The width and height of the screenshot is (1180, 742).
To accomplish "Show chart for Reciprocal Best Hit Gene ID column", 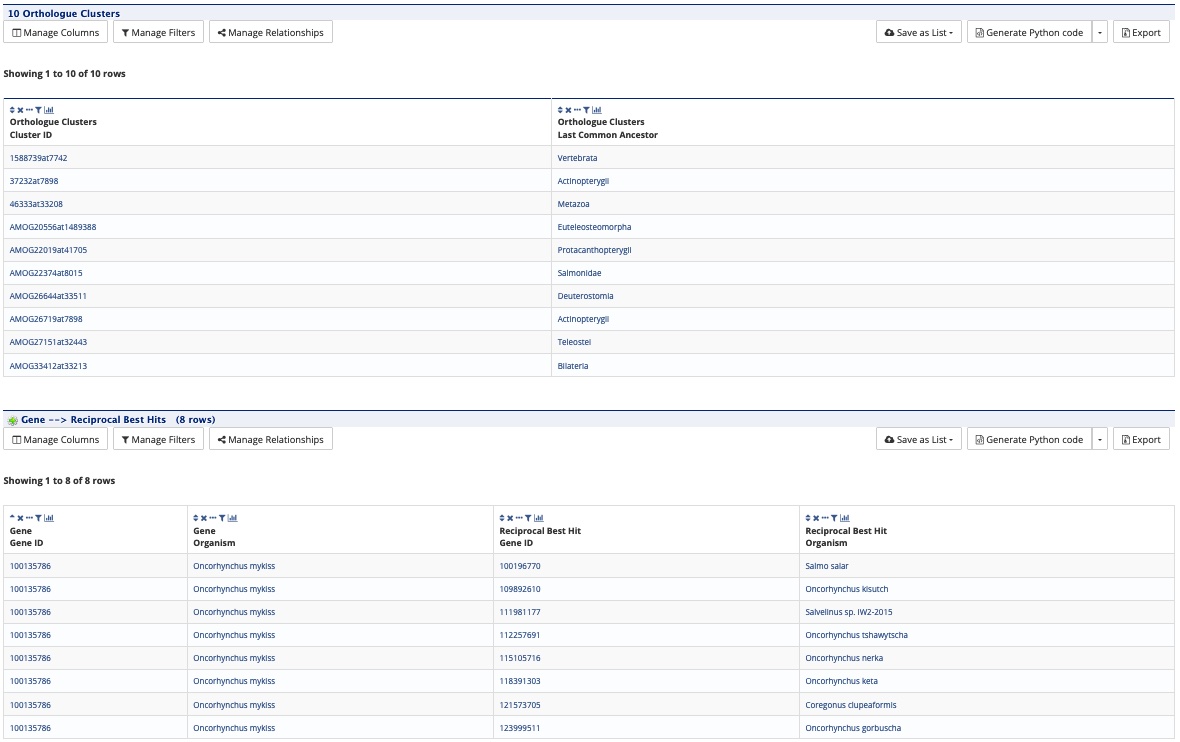I will (x=539, y=518).
